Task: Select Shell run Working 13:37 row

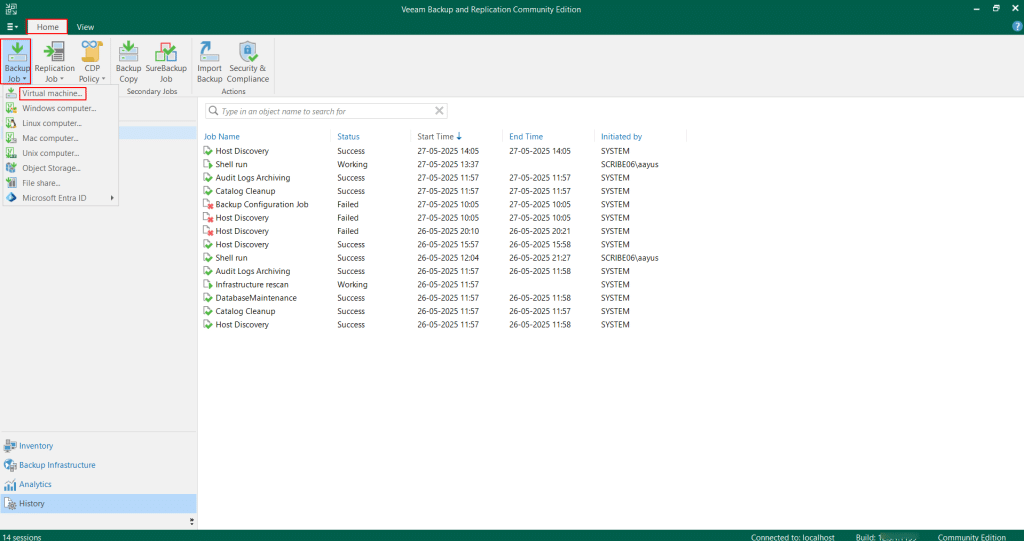Action: point(444,164)
